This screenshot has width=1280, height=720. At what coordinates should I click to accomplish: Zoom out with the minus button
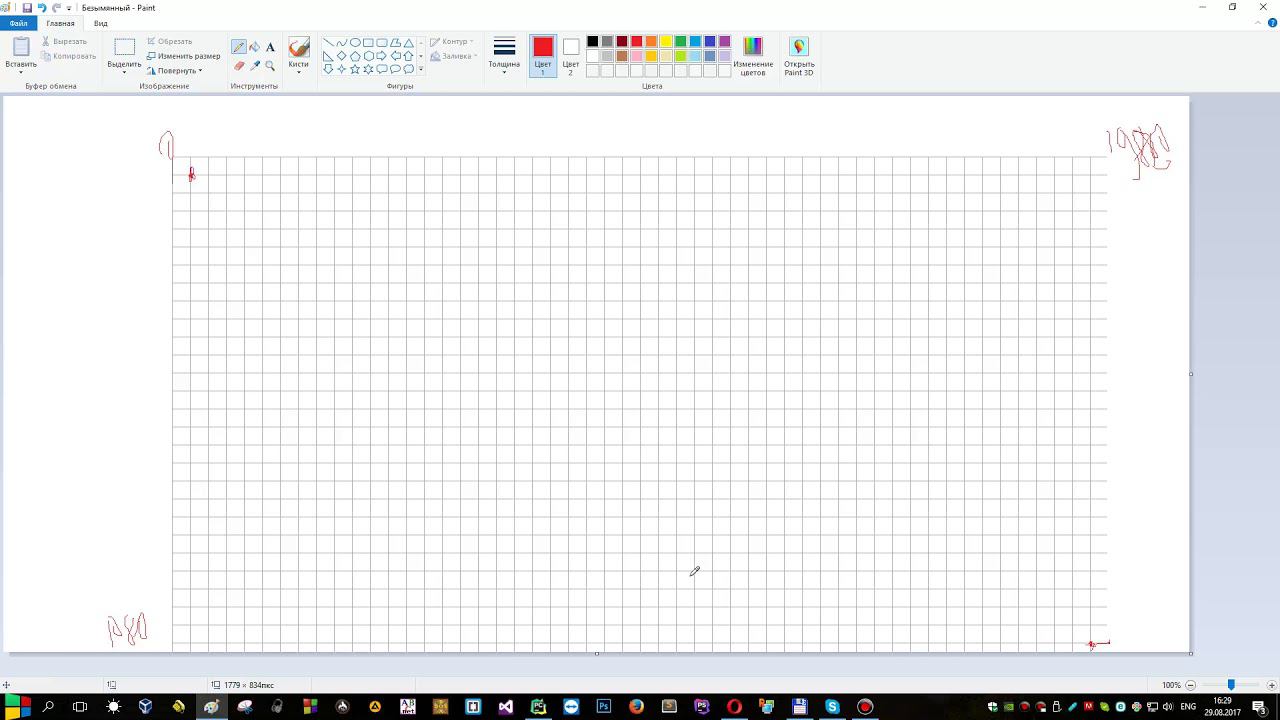point(1189,685)
